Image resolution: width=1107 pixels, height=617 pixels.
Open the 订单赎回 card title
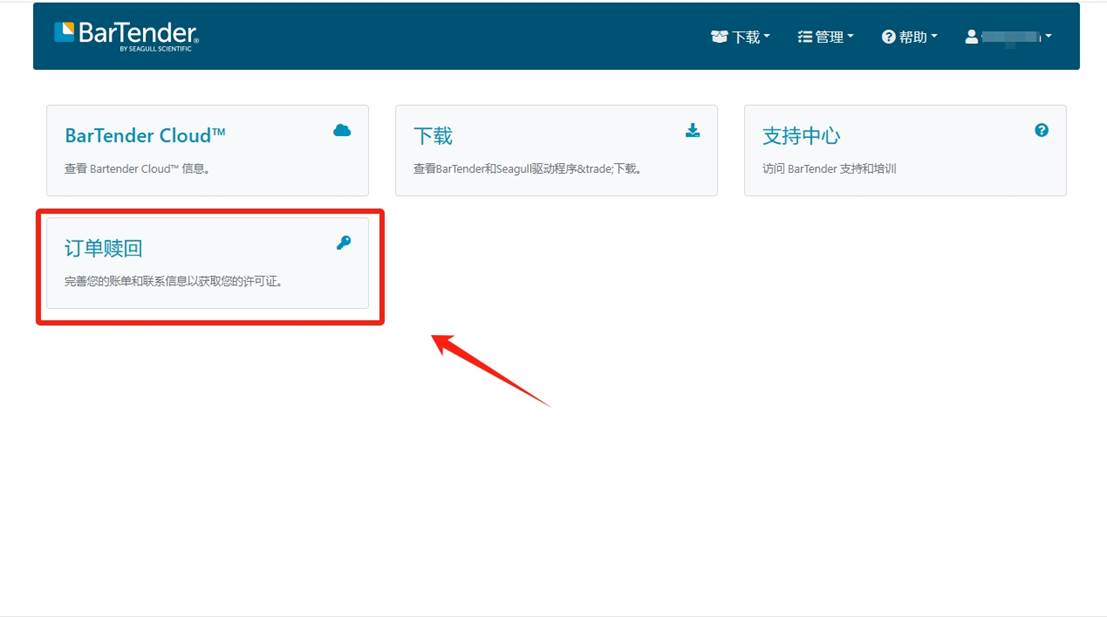[103, 248]
